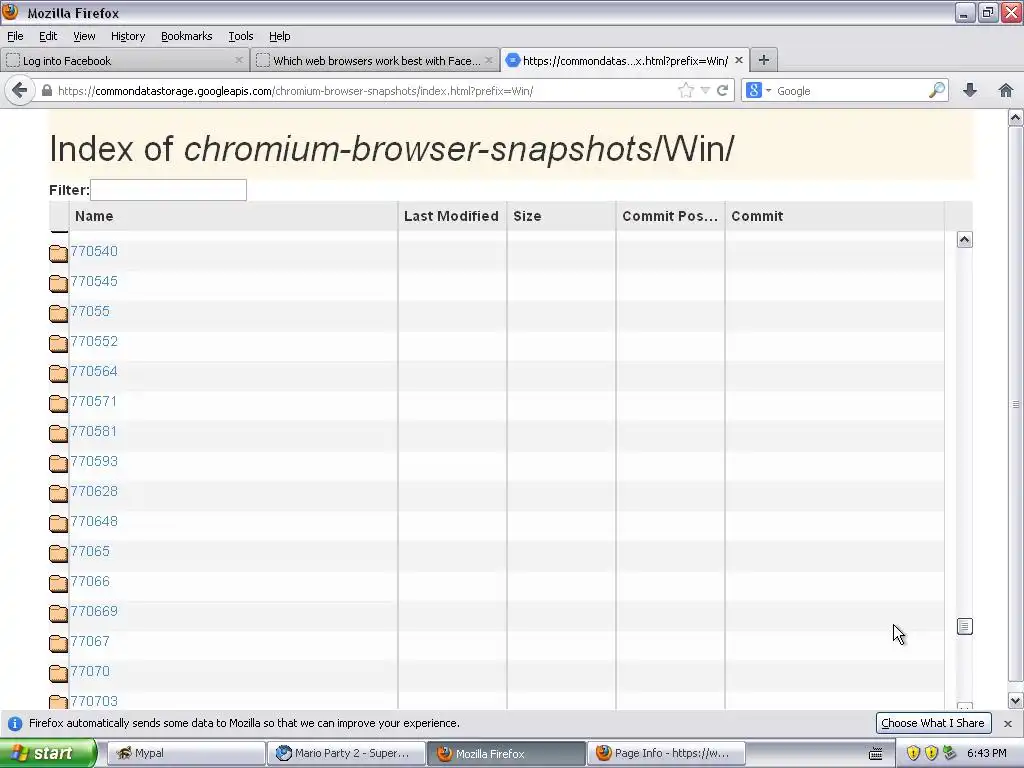The width and height of the screenshot is (1024, 768).
Task: Click the folder icon beside 770669
Action: click(x=58, y=613)
